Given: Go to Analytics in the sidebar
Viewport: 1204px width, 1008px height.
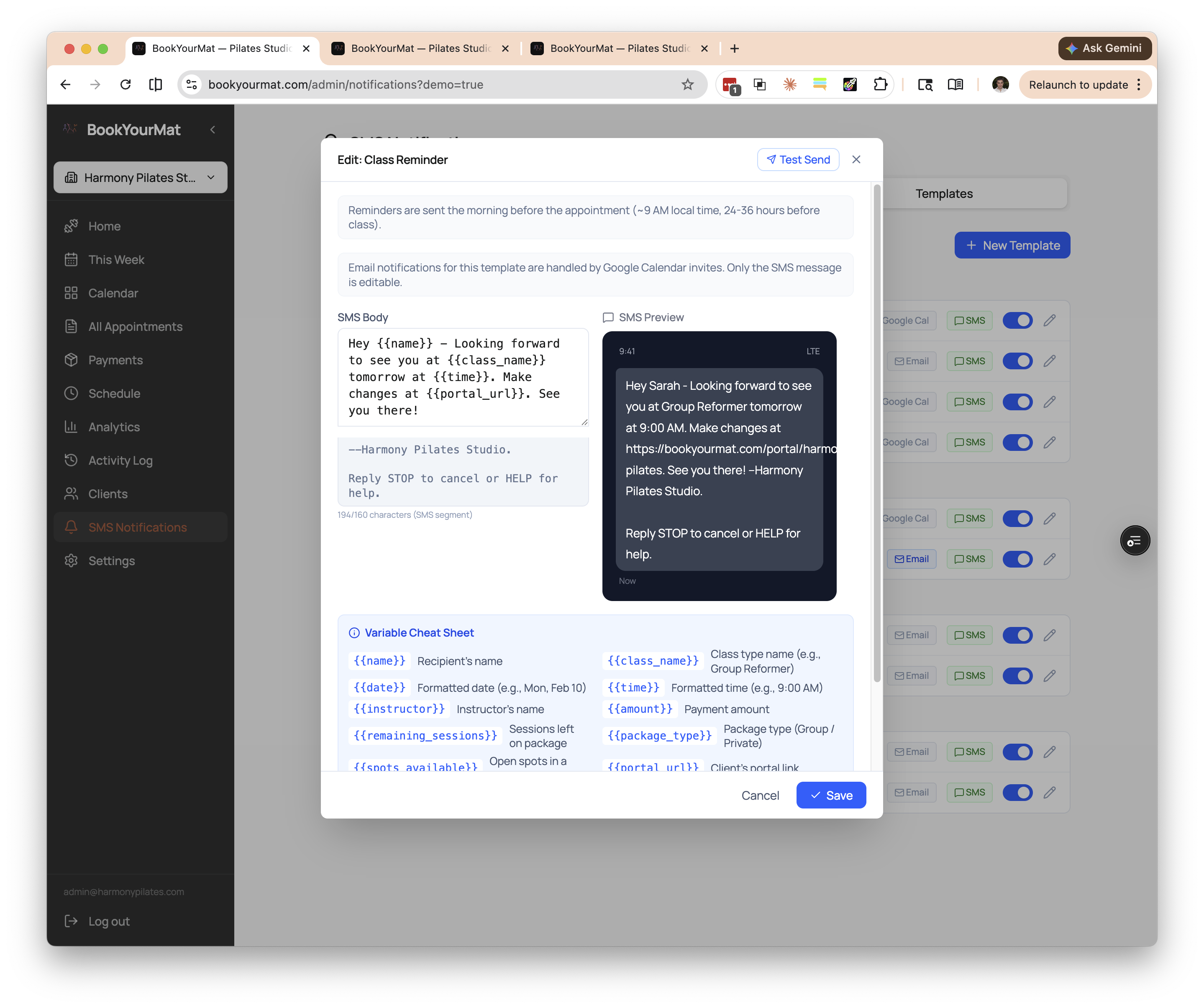Looking at the screenshot, I should pos(113,427).
